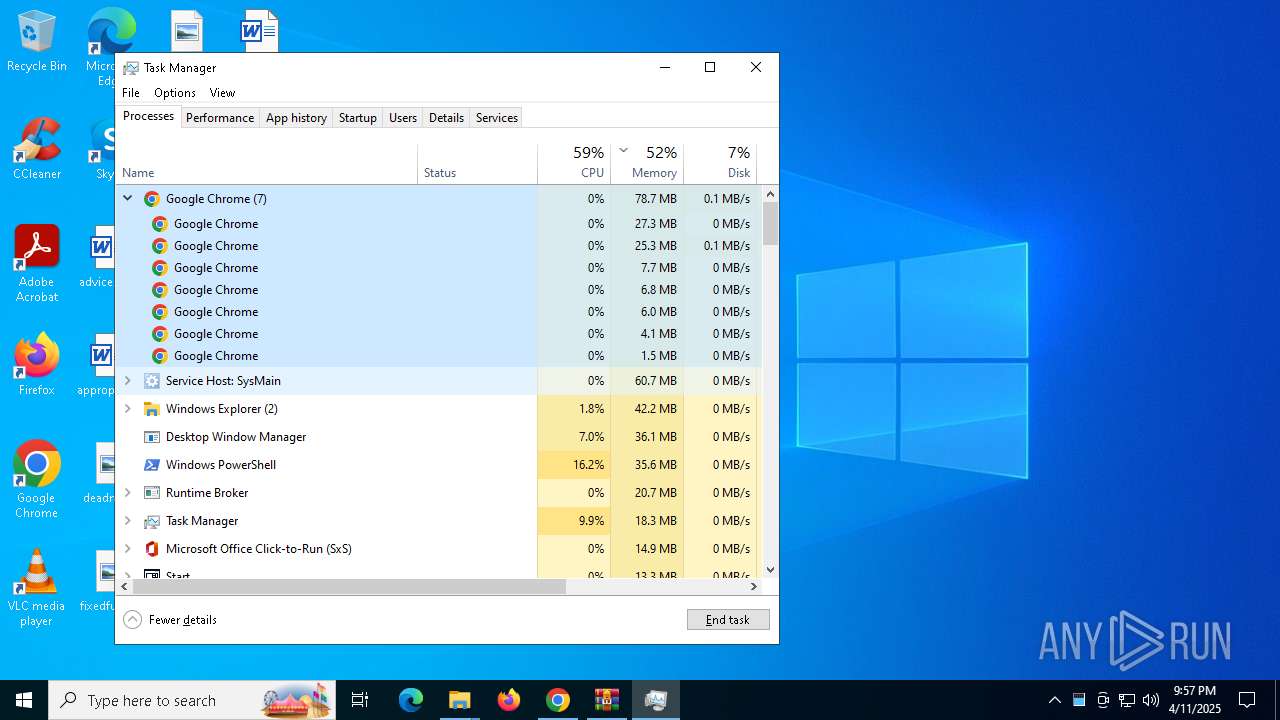Click the taskbar search box

click(x=193, y=700)
